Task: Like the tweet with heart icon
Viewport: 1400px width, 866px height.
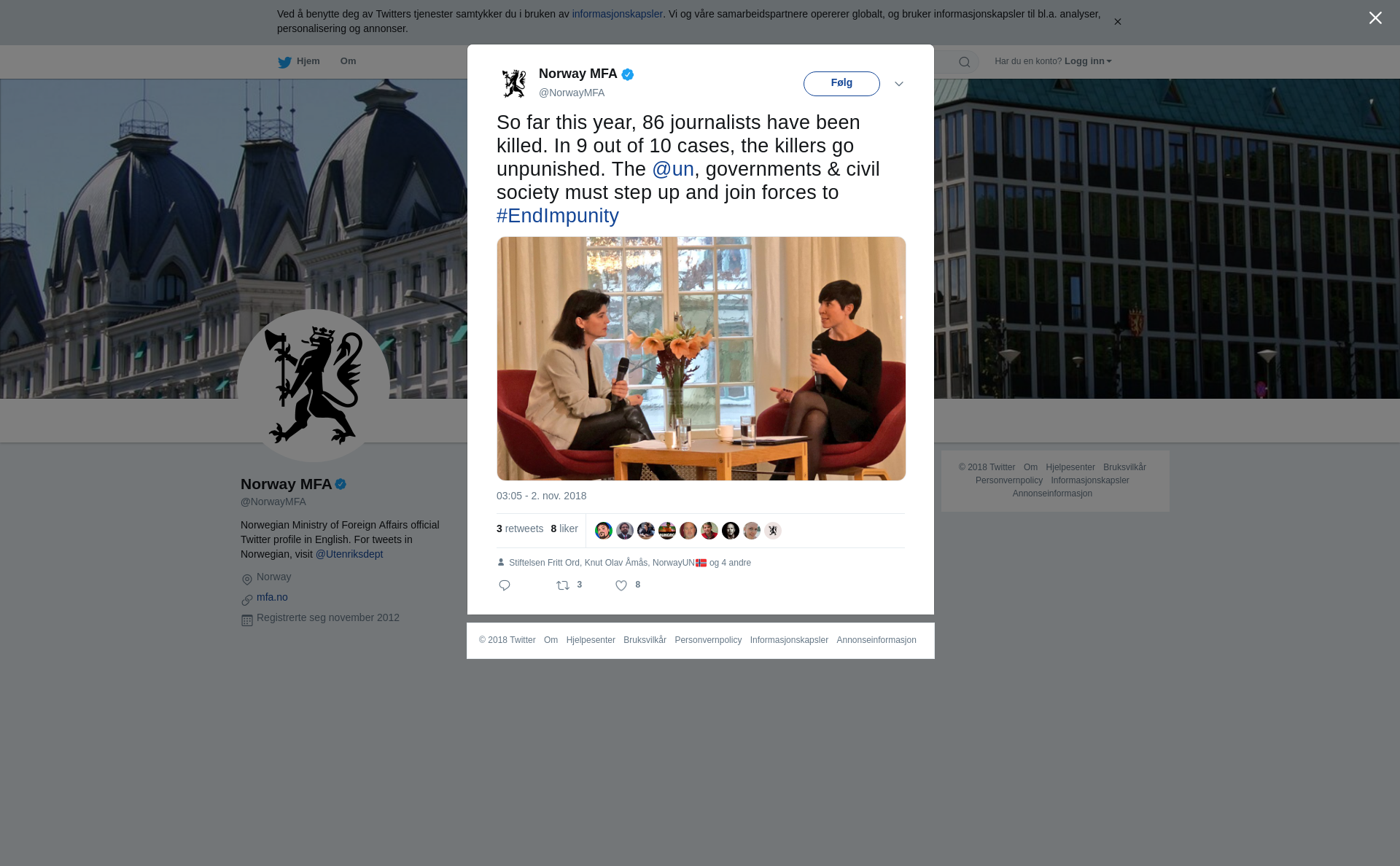Action: [621, 585]
